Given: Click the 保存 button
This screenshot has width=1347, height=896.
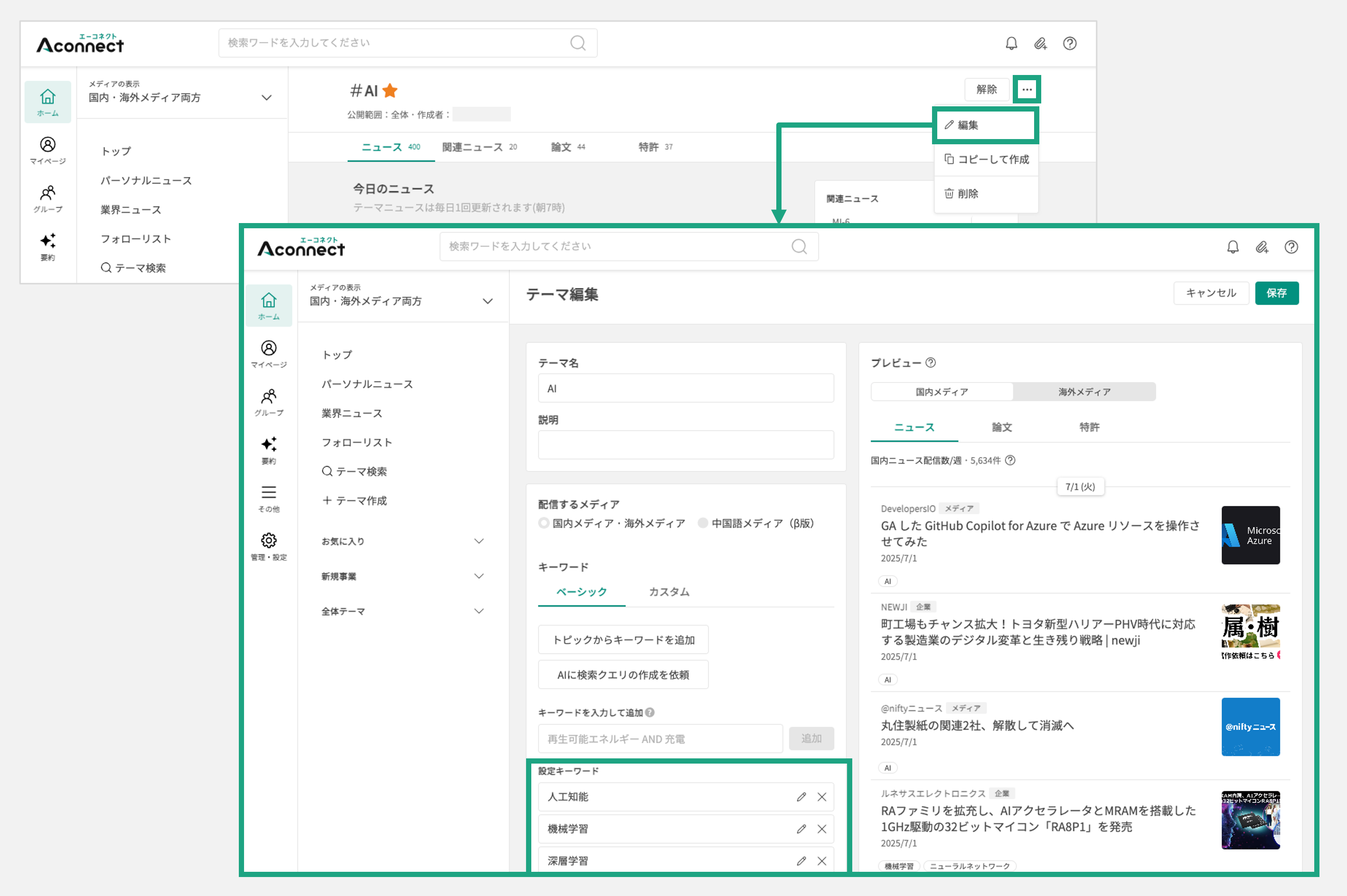Looking at the screenshot, I should point(1277,293).
